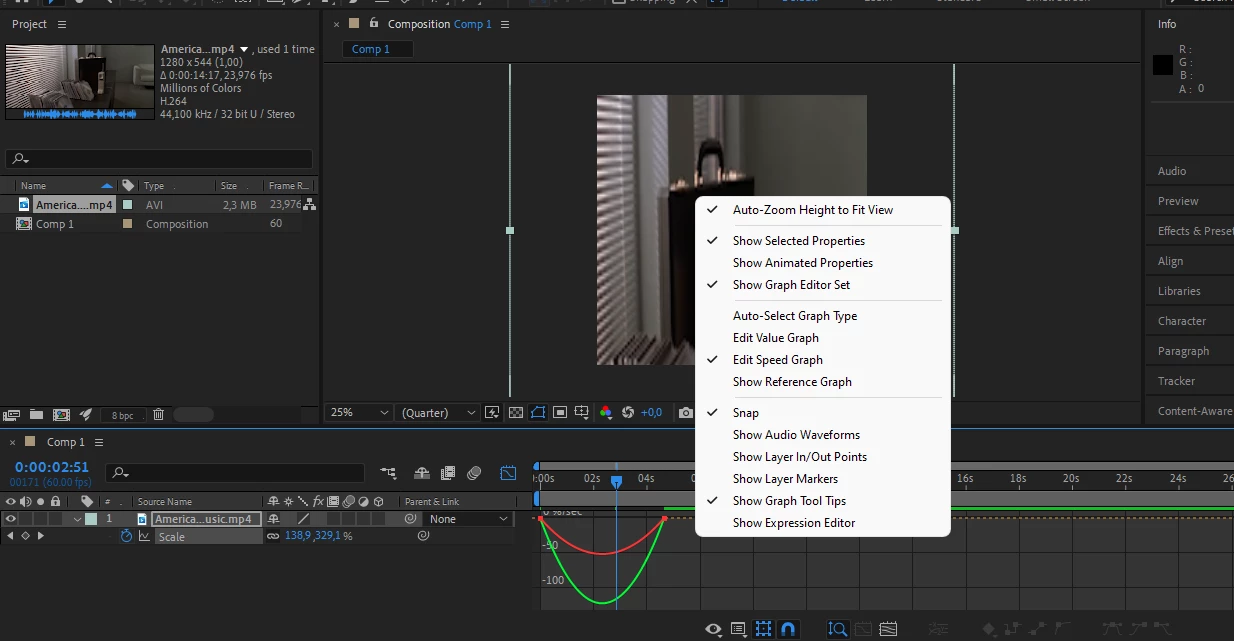Hide the America...usic.mp4 layer via eye
The width and height of the screenshot is (1234, 641).
[x=11, y=519]
